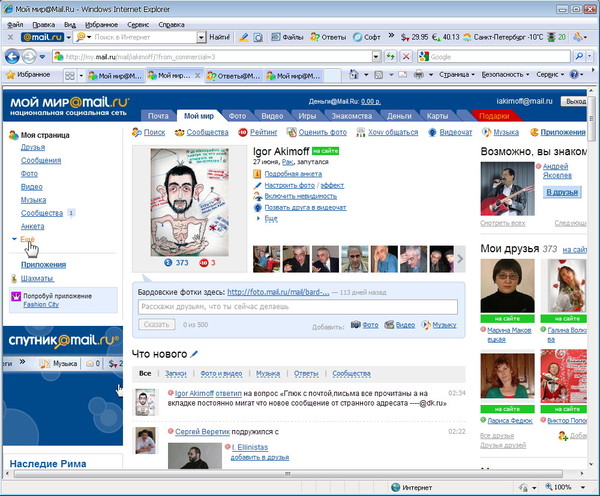
Task: Click Андрей Яковлев's guitar photo thumbnail
Action: tap(507, 189)
